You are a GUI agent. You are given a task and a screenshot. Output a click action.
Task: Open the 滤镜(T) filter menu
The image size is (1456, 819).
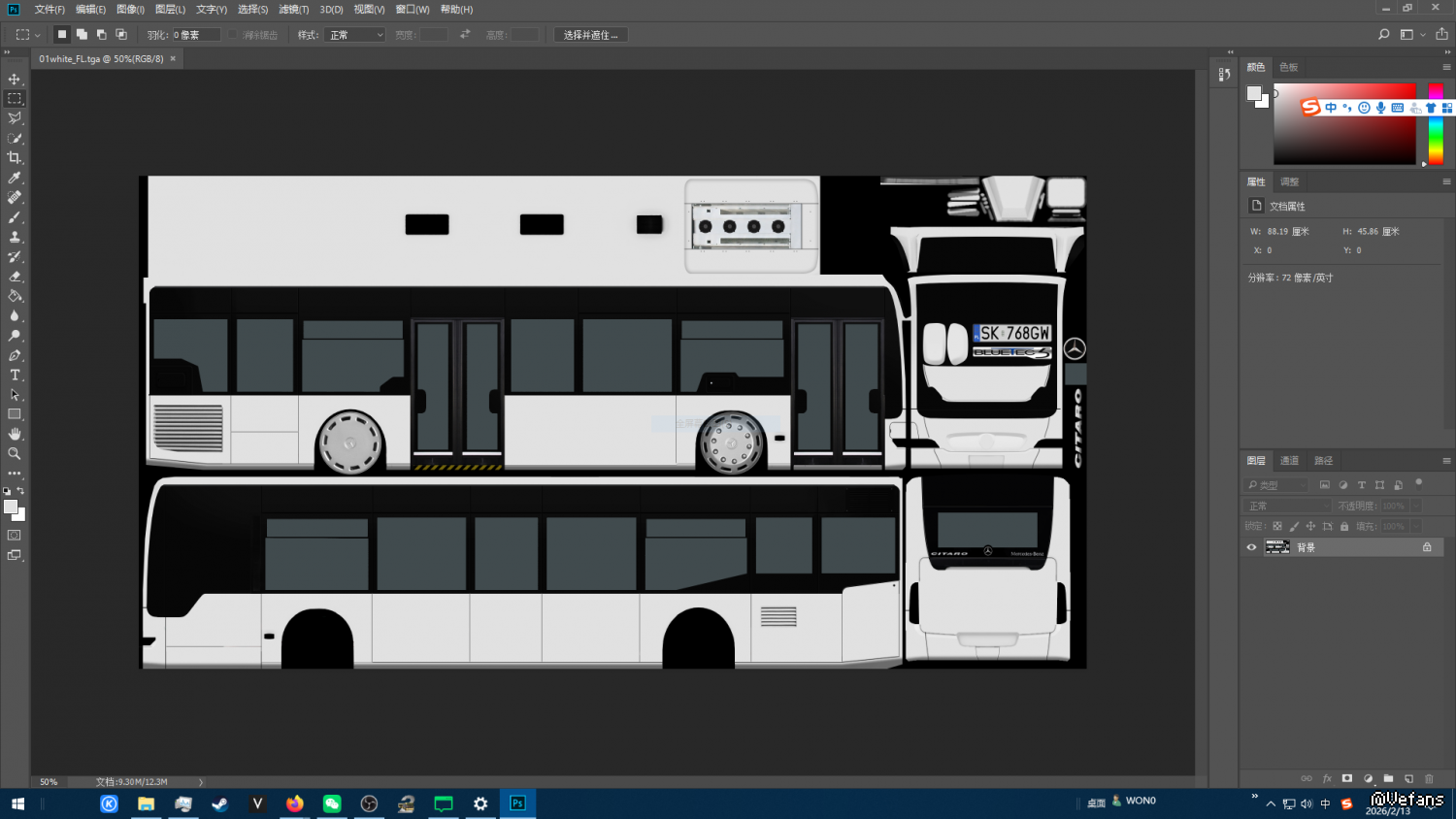tap(293, 10)
